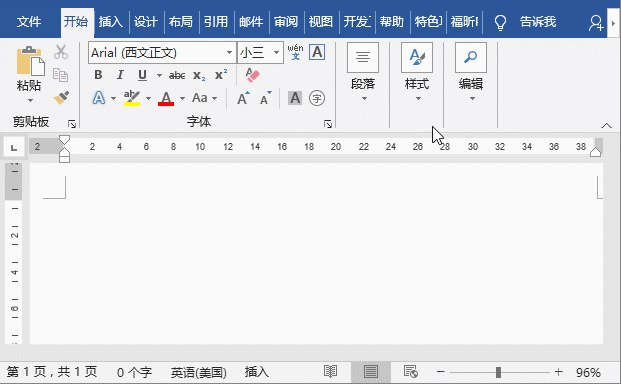This screenshot has width=621, height=384.
Task: Switch to Web Layout view icon
Action: click(x=411, y=372)
